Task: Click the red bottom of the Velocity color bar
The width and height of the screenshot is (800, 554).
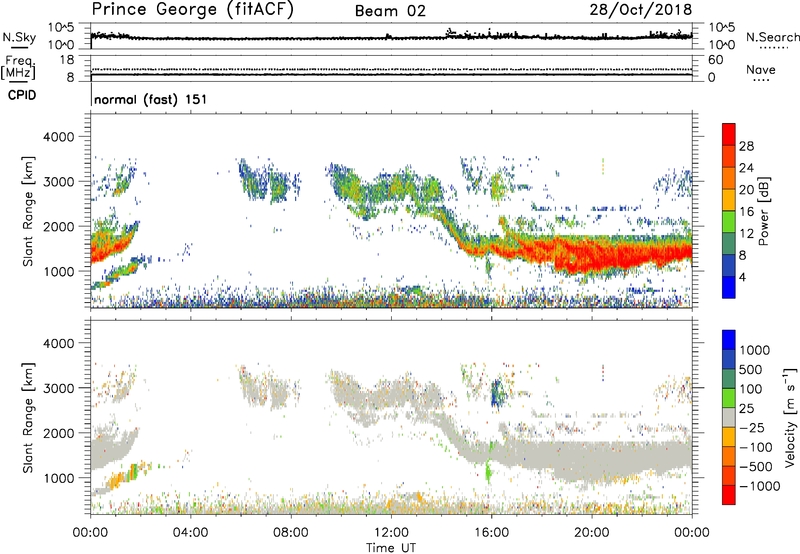Action: pyautogui.click(x=729, y=495)
